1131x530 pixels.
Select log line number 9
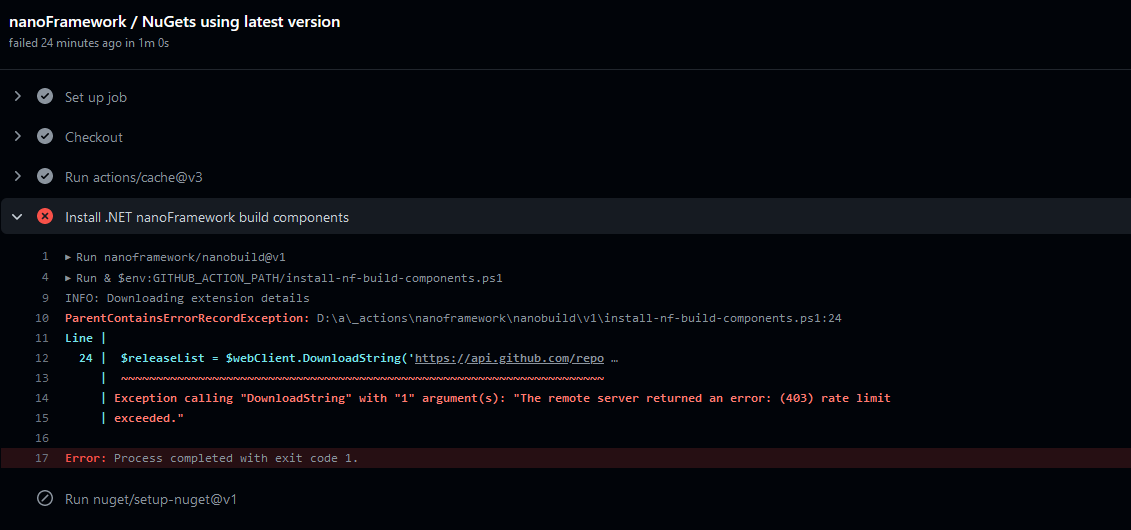click(x=45, y=298)
